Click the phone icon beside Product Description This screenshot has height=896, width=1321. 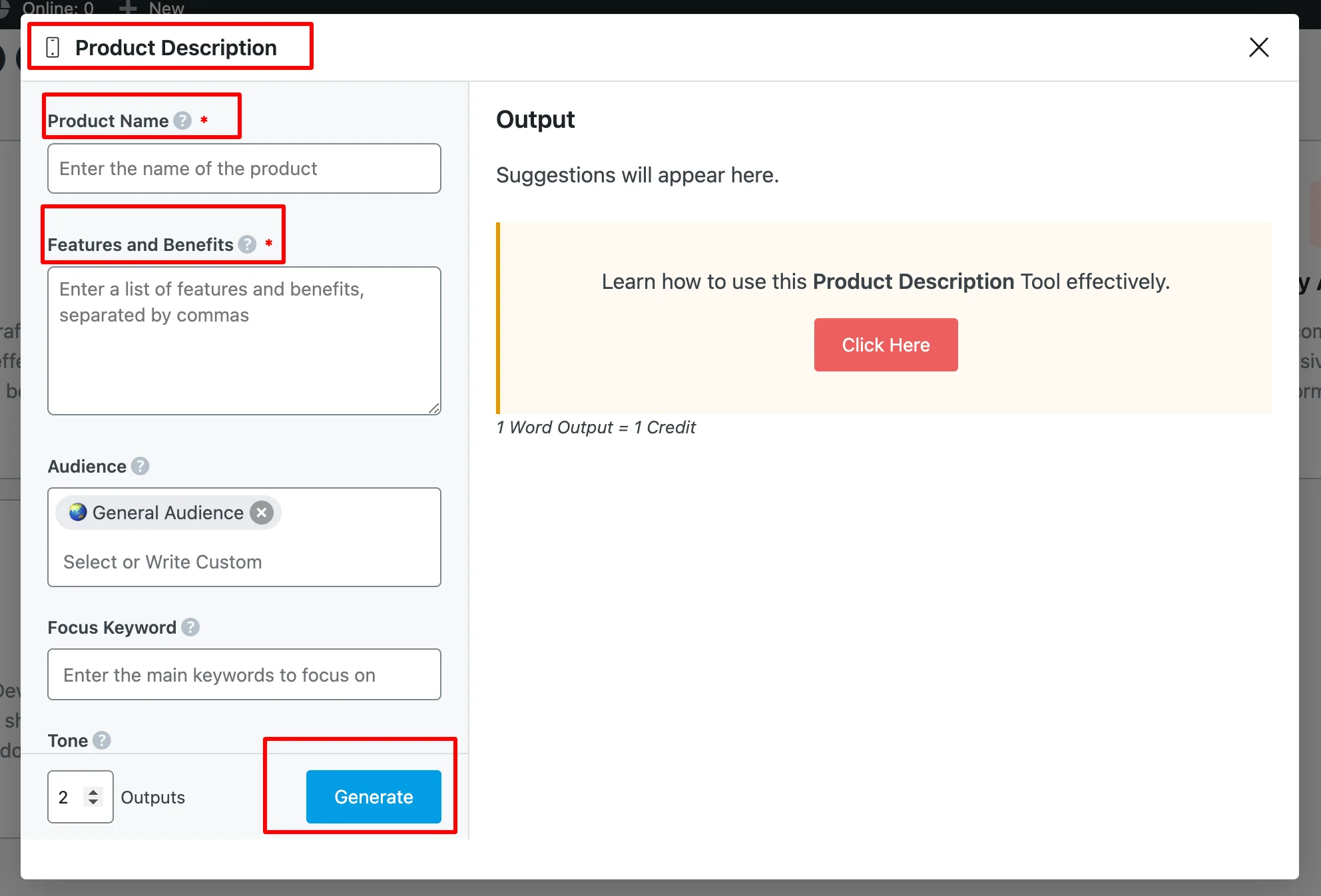pyautogui.click(x=53, y=47)
